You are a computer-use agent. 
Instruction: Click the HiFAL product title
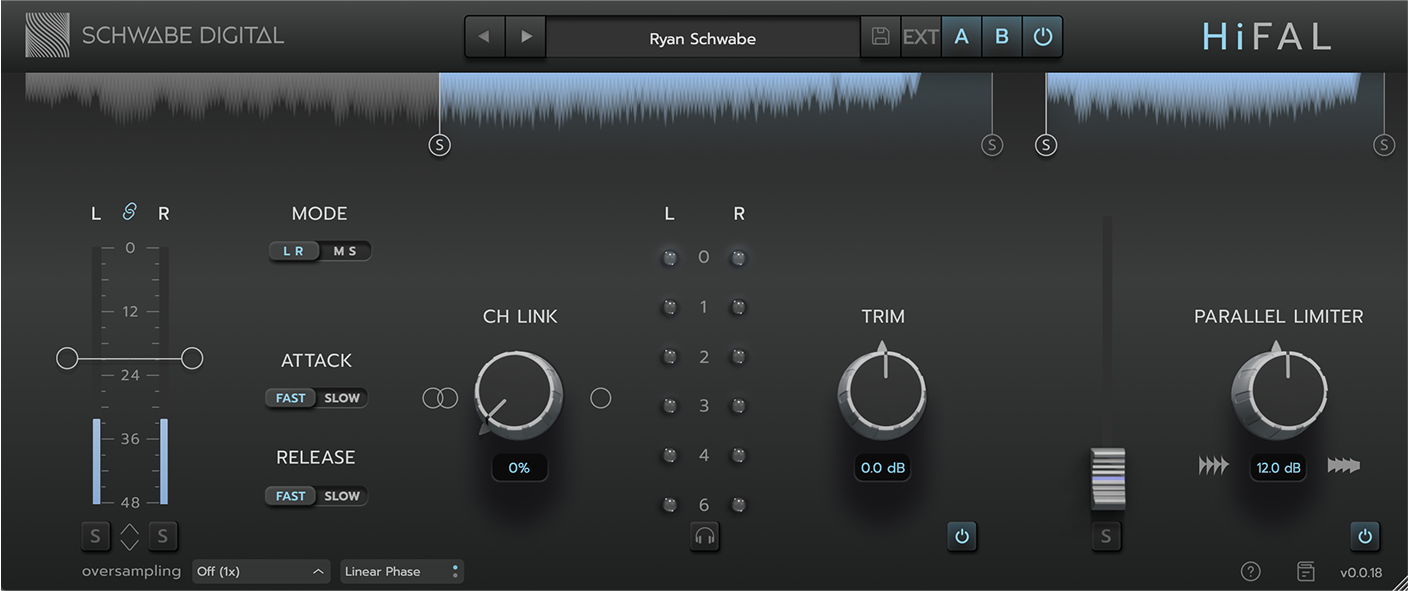click(x=1267, y=37)
